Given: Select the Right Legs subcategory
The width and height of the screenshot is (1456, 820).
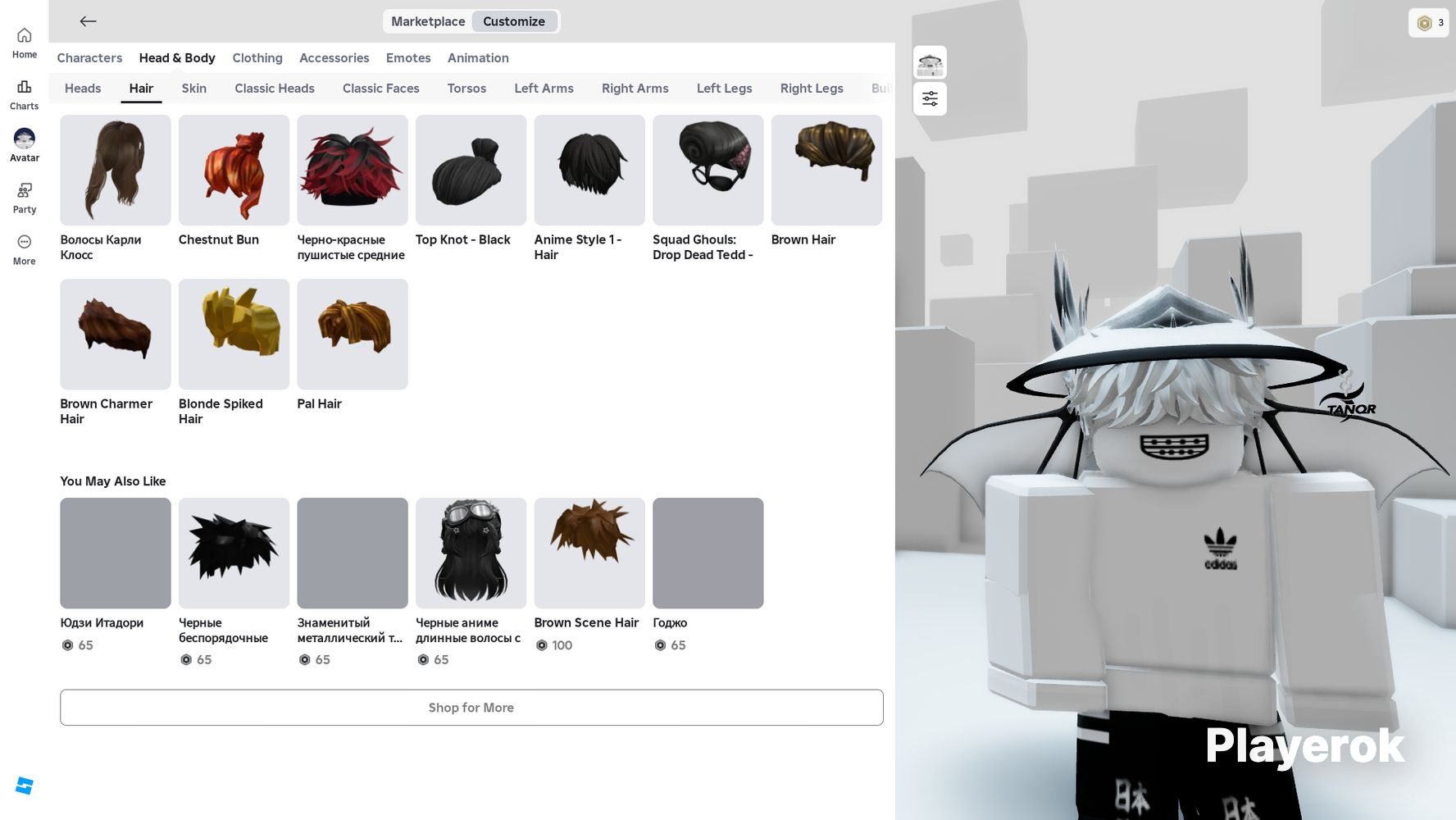Looking at the screenshot, I should [812, 89].
